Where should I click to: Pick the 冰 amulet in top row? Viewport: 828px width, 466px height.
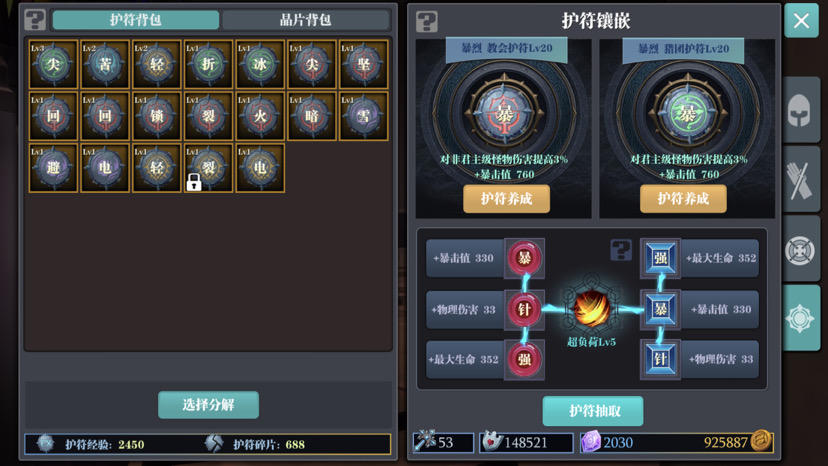point(260,64)
